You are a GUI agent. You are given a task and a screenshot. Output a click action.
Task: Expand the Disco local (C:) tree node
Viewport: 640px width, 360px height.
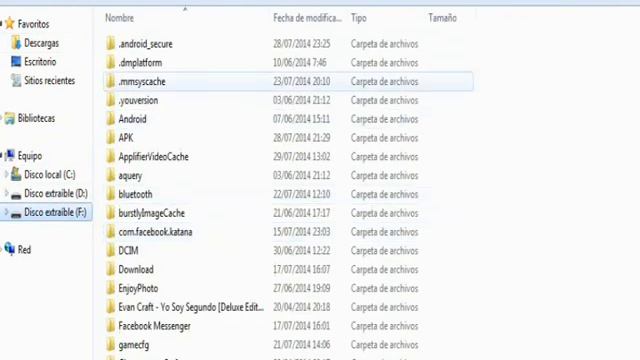pyautogui.click(x=6, y=174)
